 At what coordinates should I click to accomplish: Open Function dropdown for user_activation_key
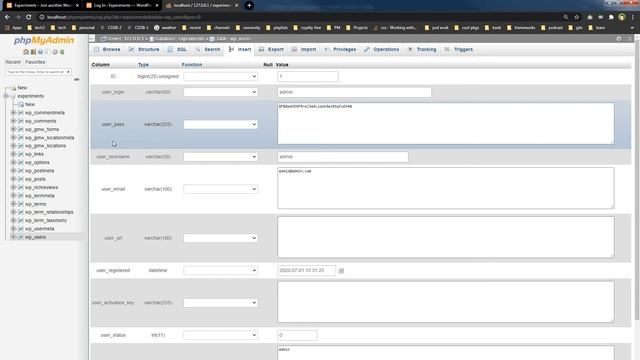pos(220,303)
